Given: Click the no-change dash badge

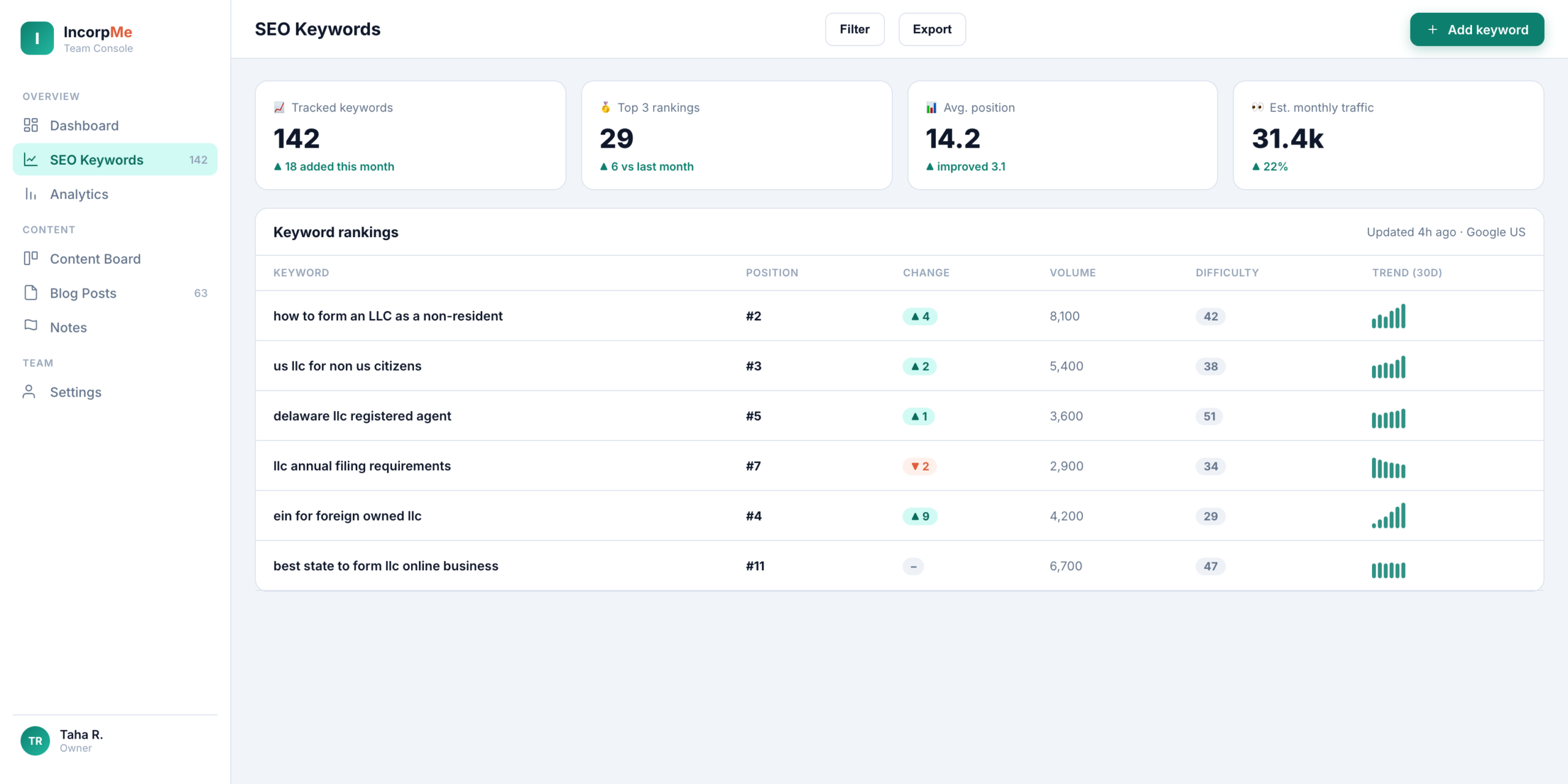Looking at the screenshot, I should (913, 567).
